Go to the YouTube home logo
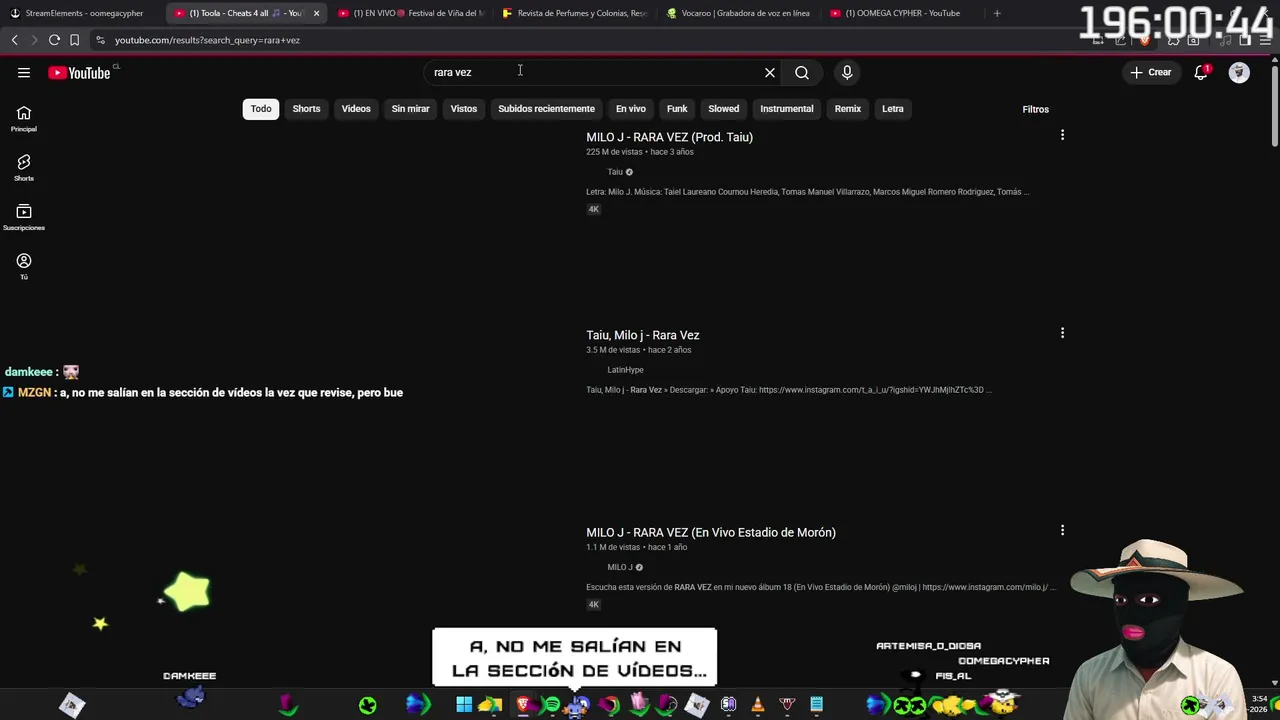1280x720 pixels. (x=79, y=73)
